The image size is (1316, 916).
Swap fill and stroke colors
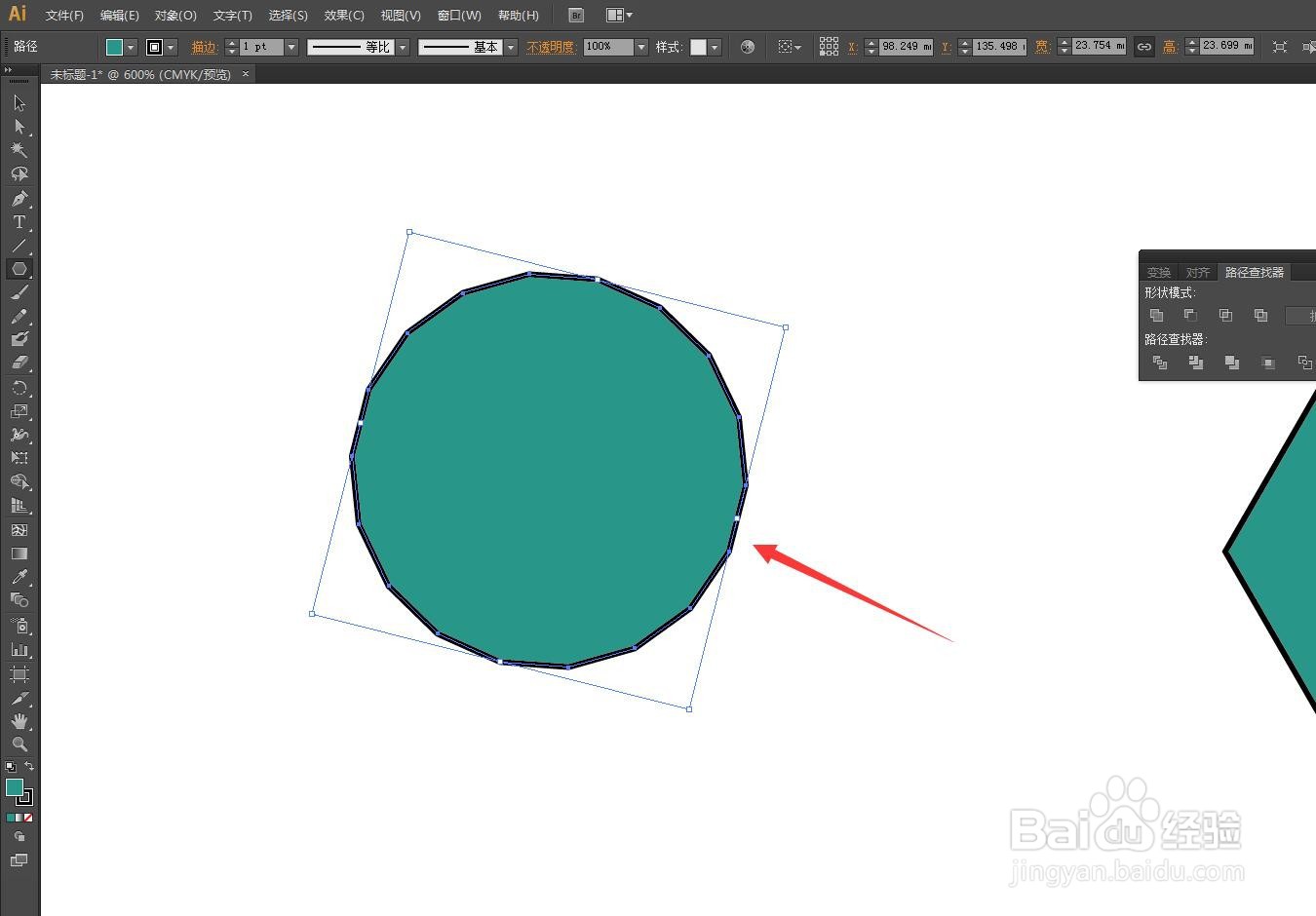tap(29, 766)
